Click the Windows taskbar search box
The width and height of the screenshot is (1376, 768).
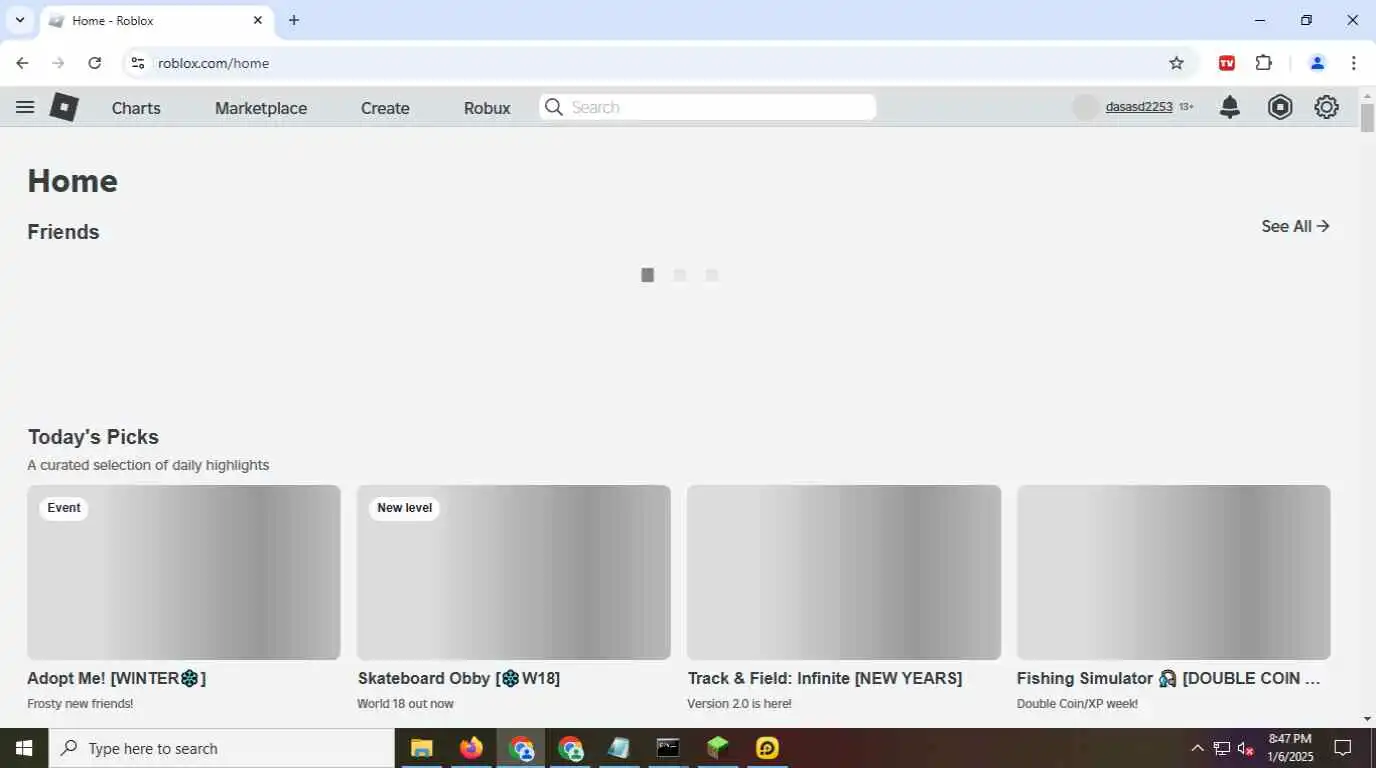tap(222, 748)
